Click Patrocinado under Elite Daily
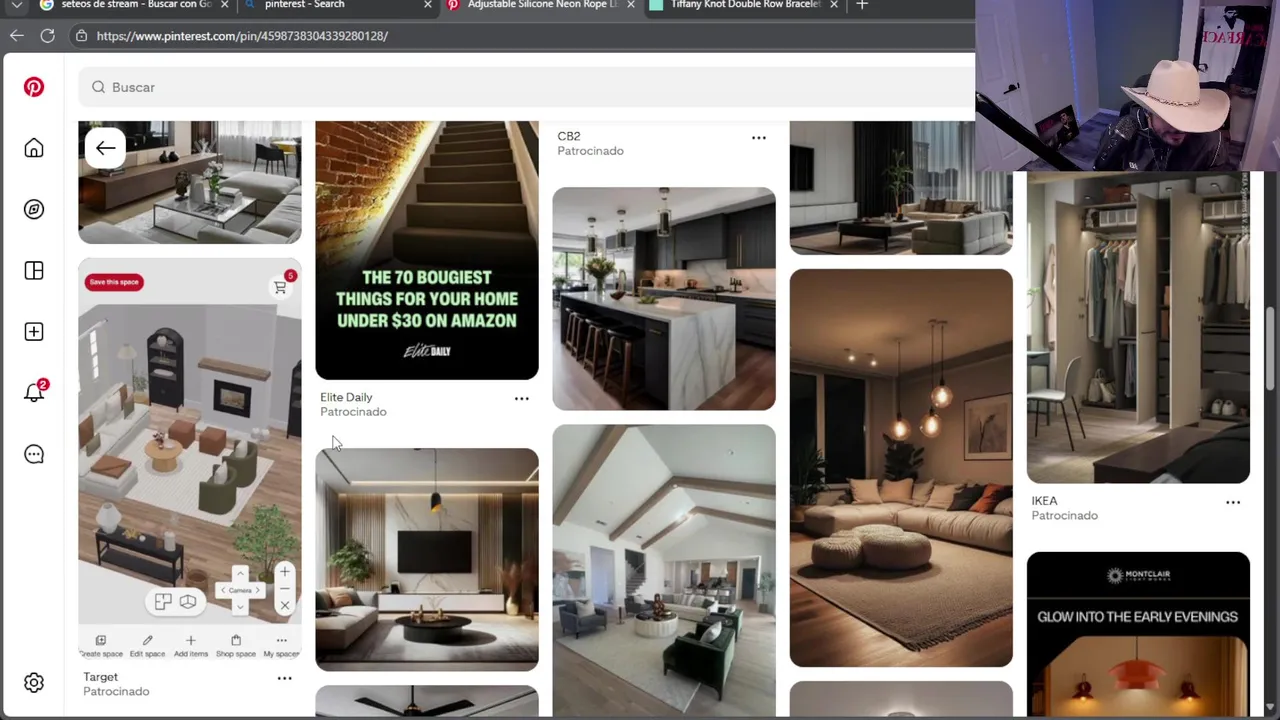1280x720 pixels. pos(353,412)
